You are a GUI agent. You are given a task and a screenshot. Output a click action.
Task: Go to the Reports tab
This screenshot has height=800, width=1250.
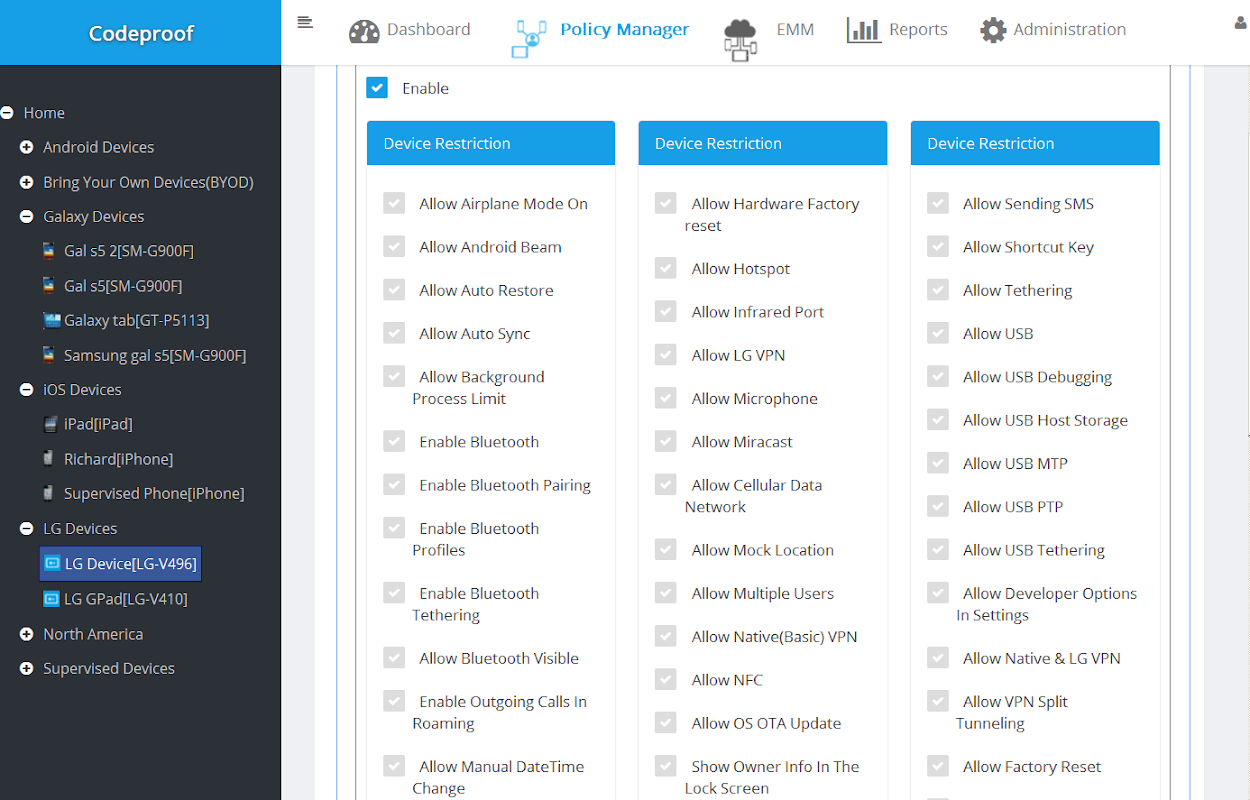(897, 30)
